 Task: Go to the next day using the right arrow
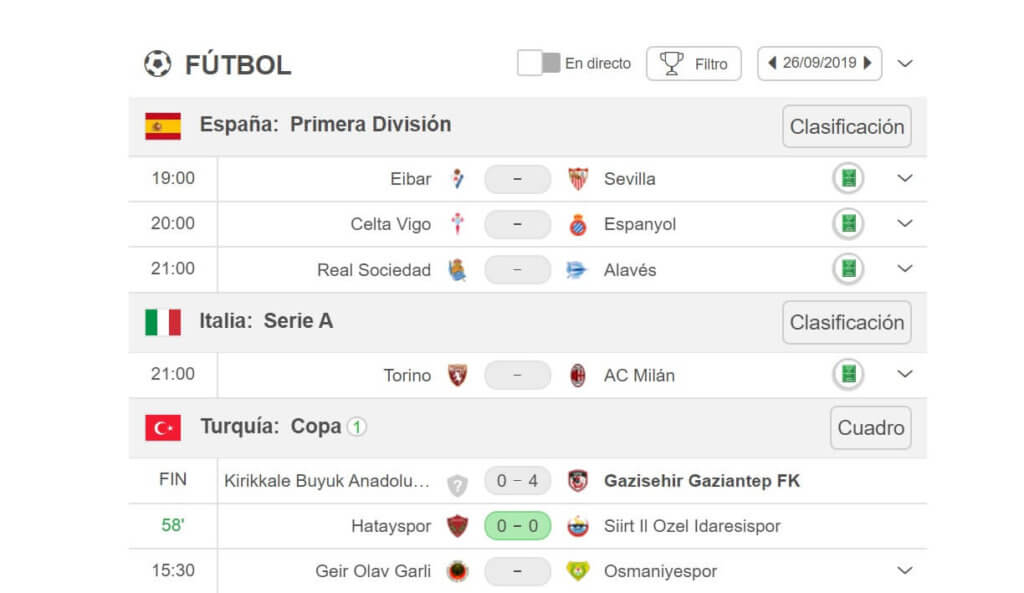[867, 63]
